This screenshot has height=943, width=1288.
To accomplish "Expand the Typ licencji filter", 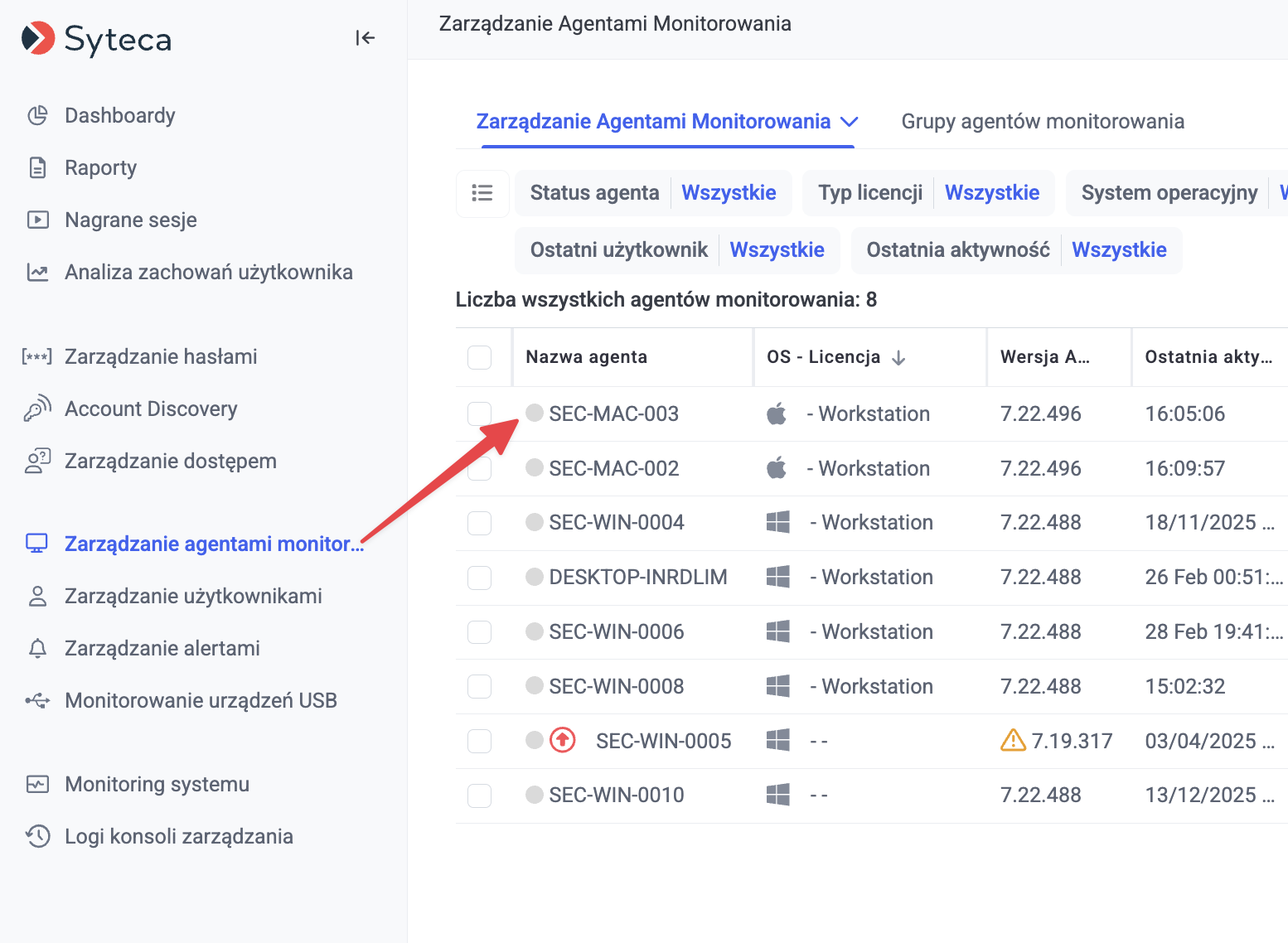I will click(991, 193).
